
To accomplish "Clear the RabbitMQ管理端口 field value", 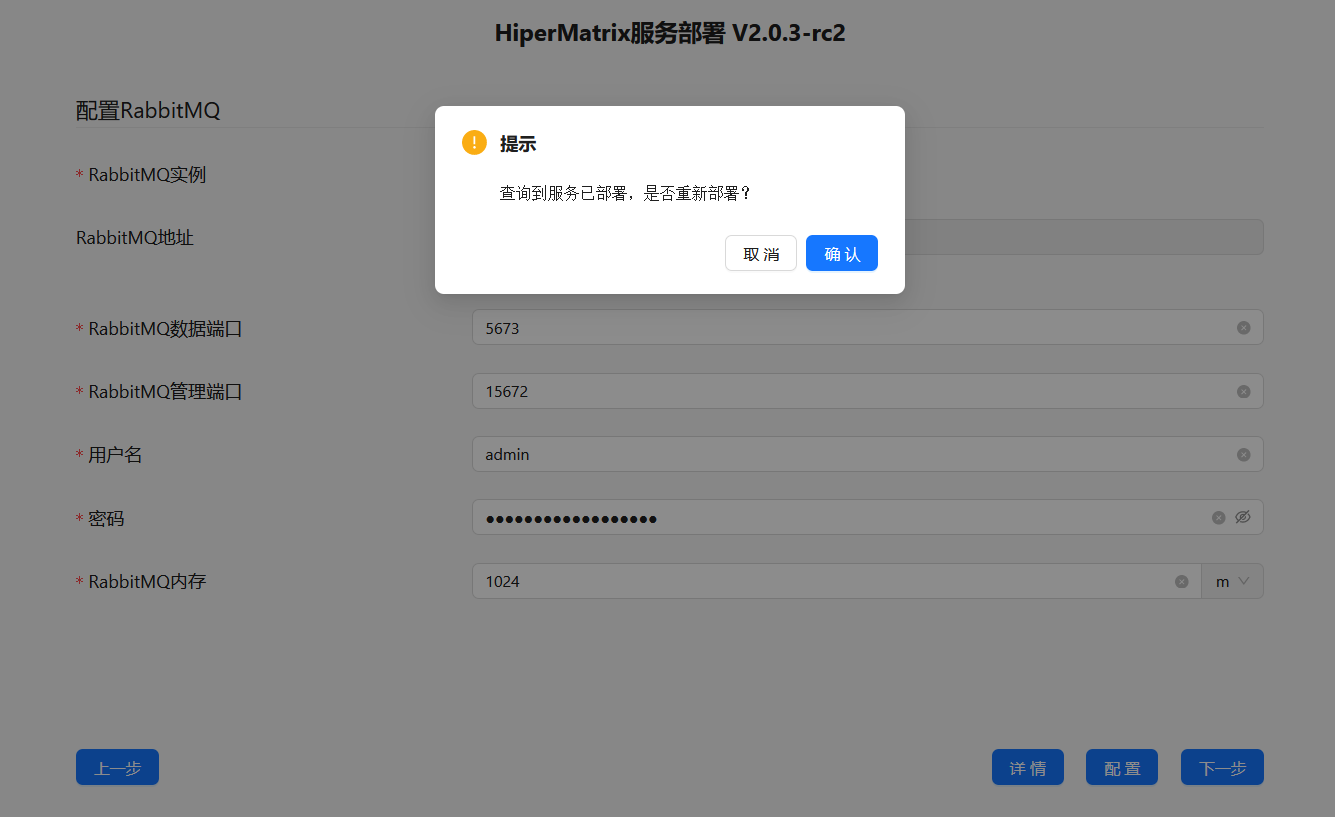I will click(1243, 391).
